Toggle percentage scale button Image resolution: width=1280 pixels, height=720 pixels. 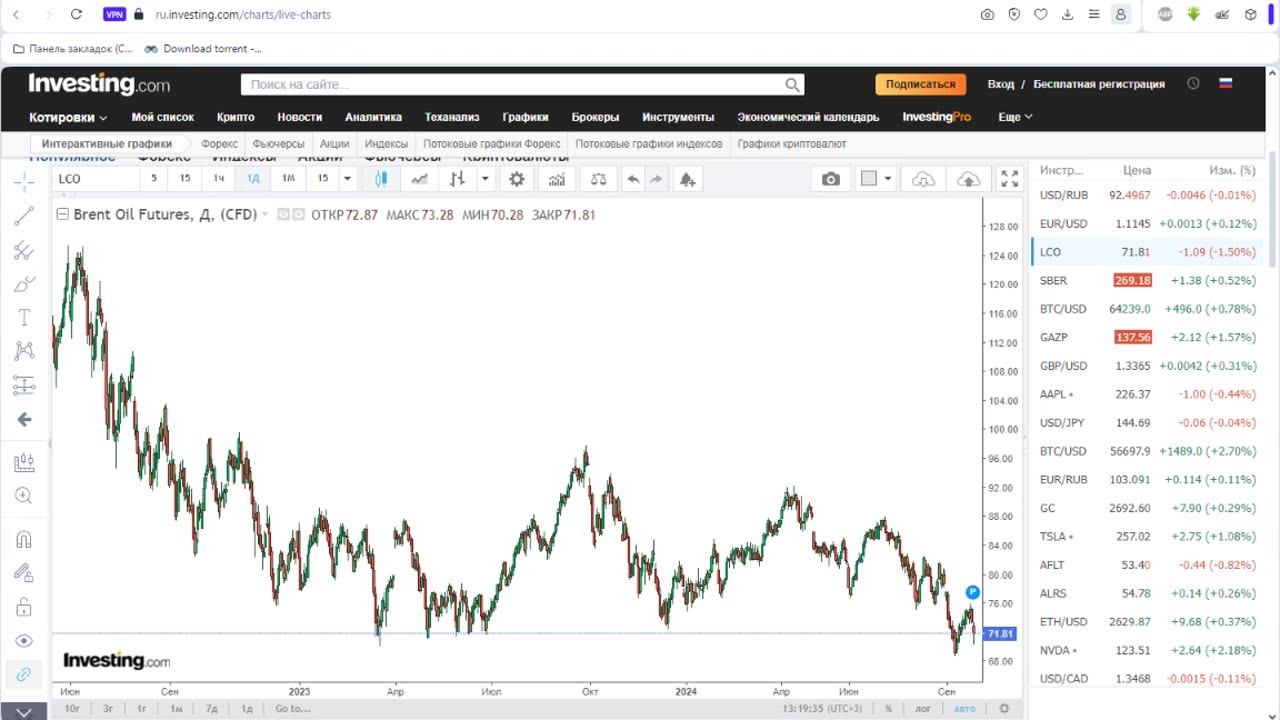tap(888, 708)
